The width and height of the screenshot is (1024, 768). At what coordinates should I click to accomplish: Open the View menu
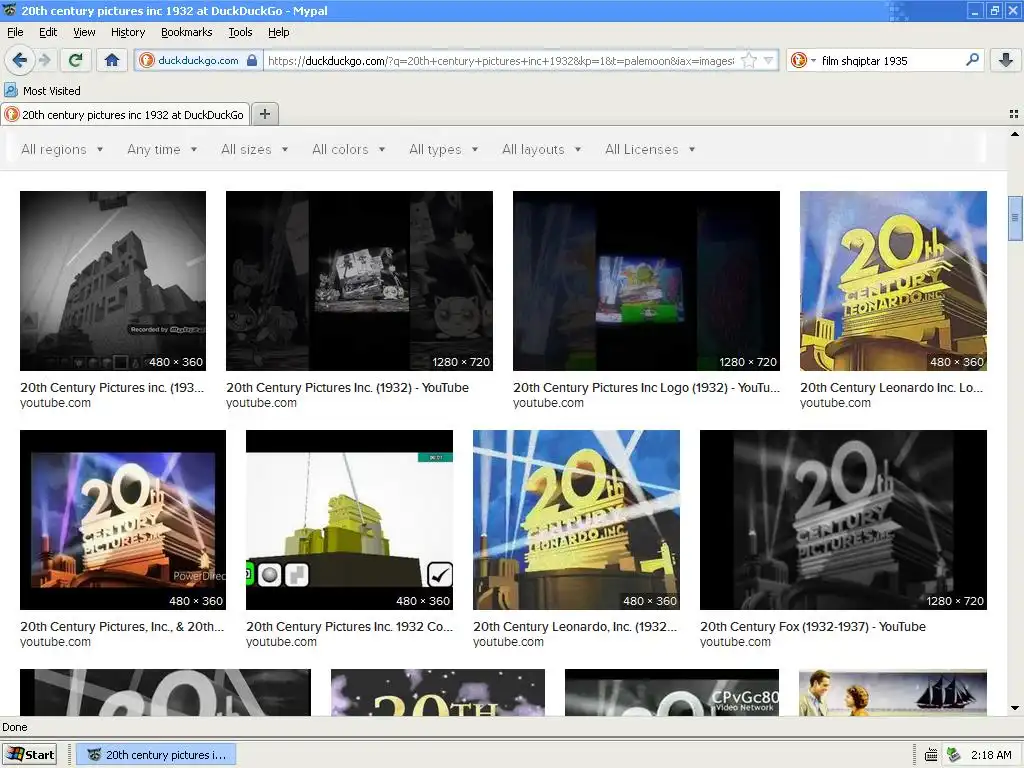[x=84, y=32]
